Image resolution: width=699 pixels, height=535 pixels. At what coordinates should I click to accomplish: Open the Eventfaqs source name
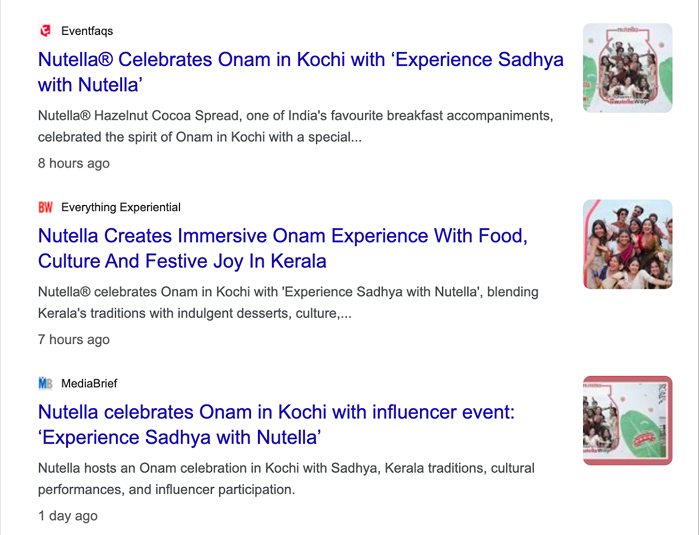(87, 31)
